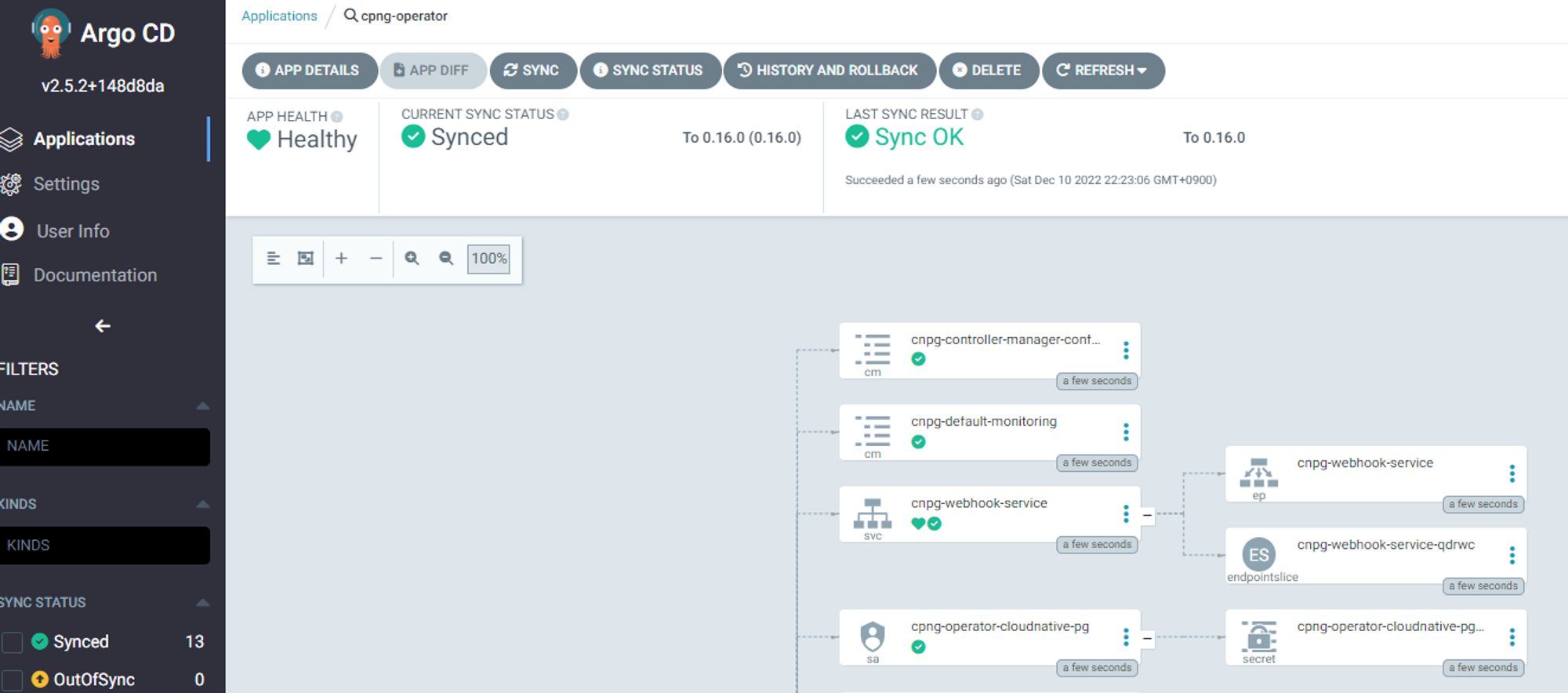Collapse children of cpng-operator-cloudnative-pg sa
This screenshot has height=693, width=1568.
pyautogui.click(x=1148, y=638)
